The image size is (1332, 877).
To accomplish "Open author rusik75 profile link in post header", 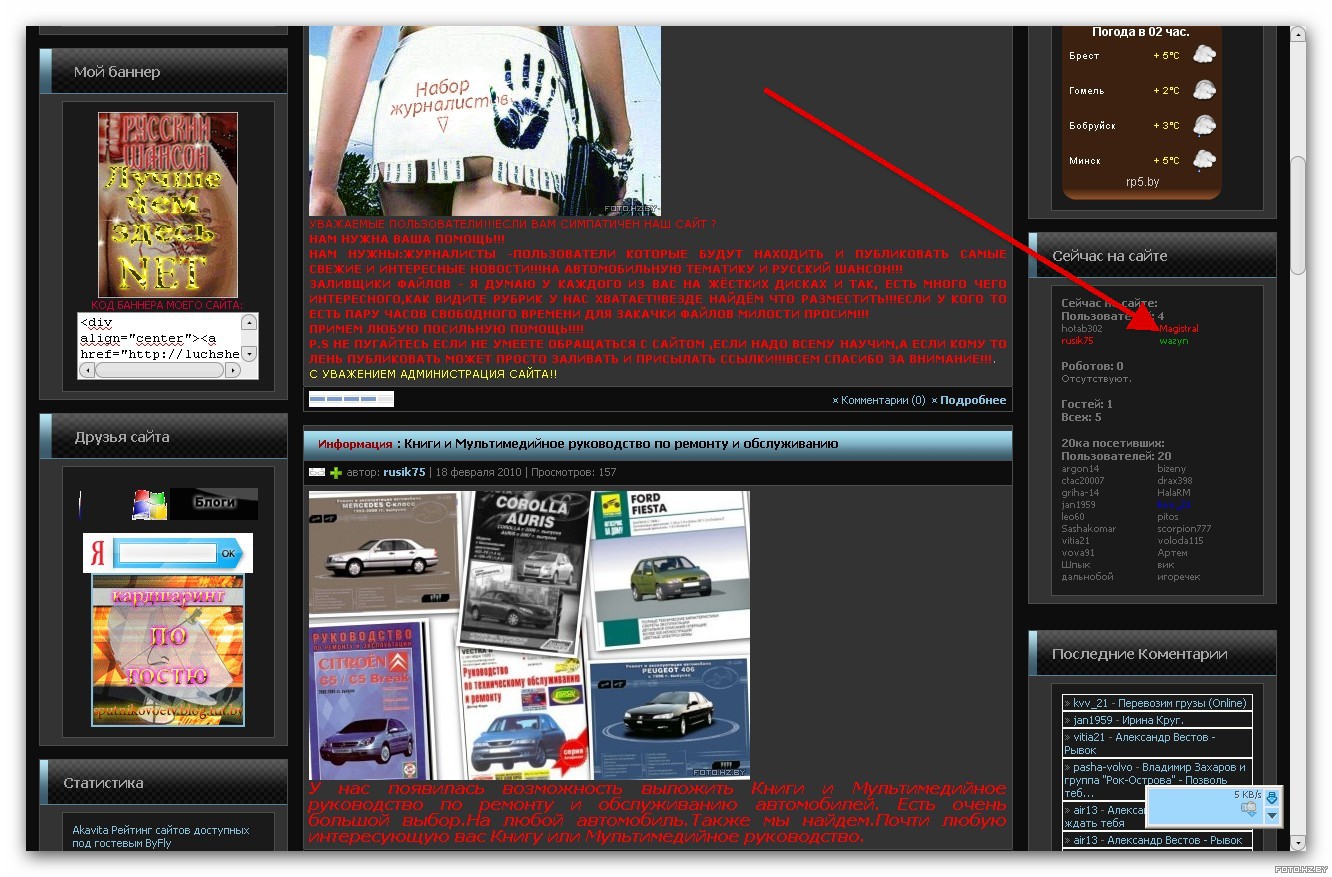I will point(404,472).
